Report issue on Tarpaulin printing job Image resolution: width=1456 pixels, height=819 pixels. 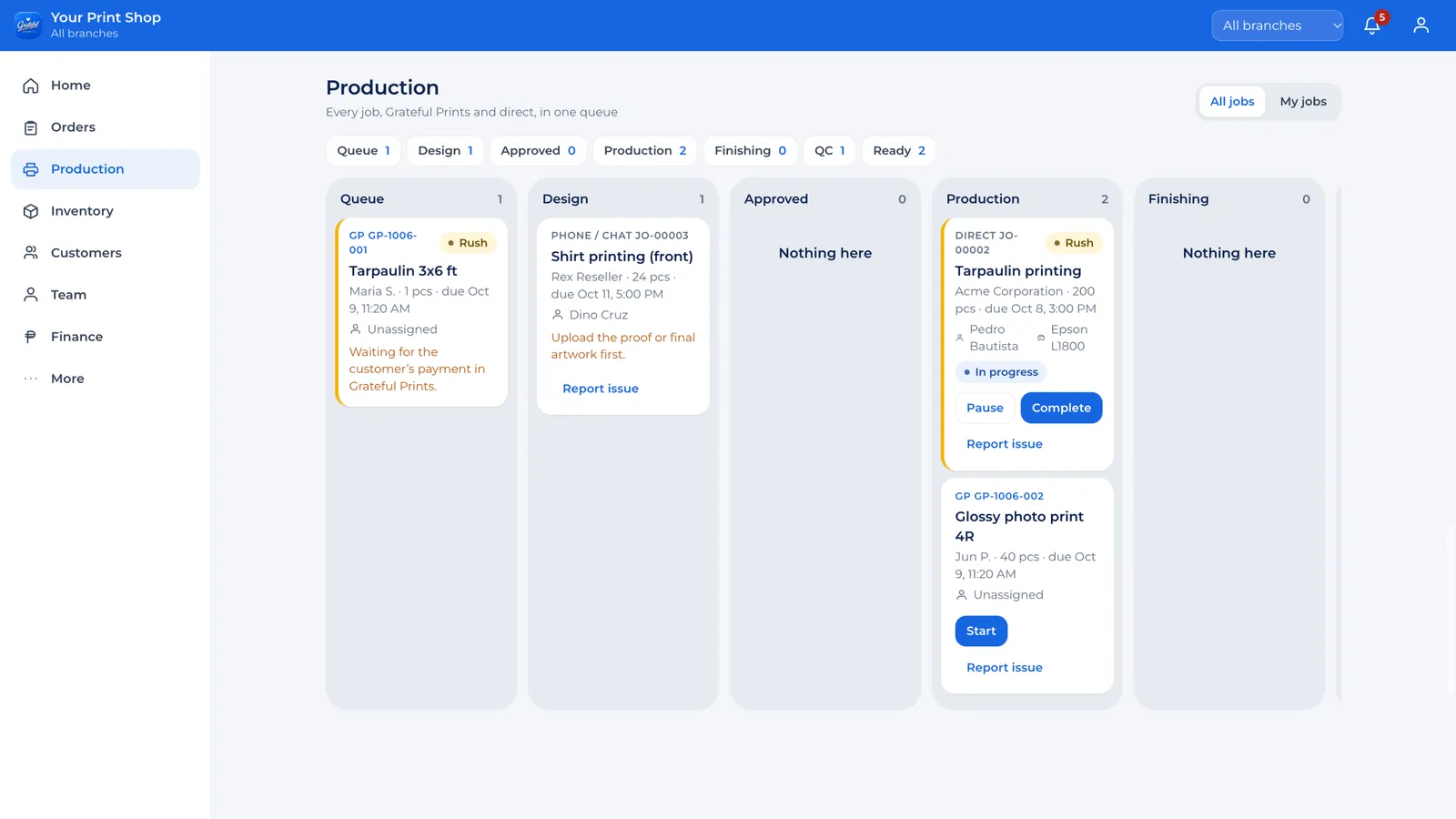[1005, 444]
